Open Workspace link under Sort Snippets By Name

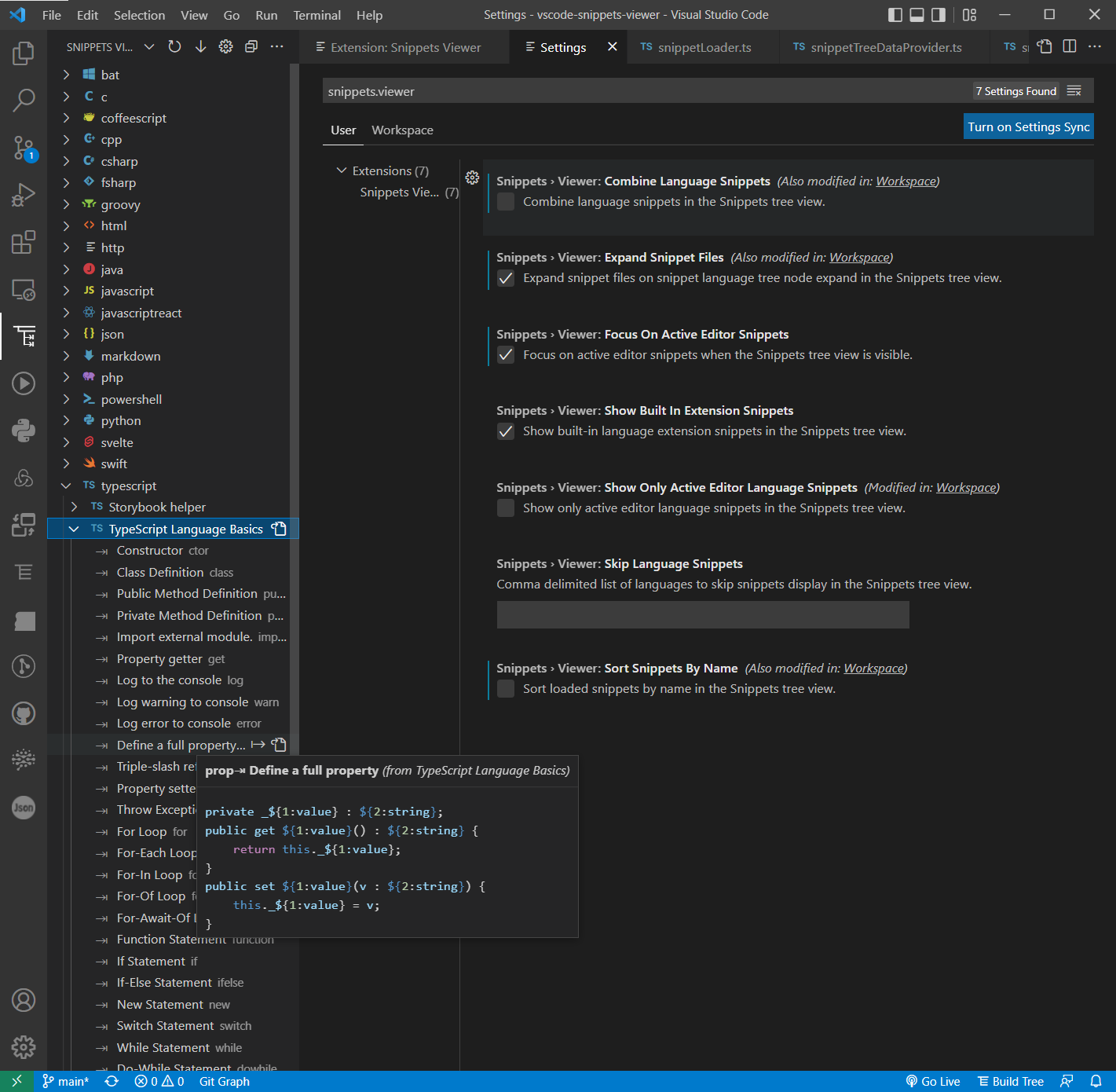[x=874, y=668]
